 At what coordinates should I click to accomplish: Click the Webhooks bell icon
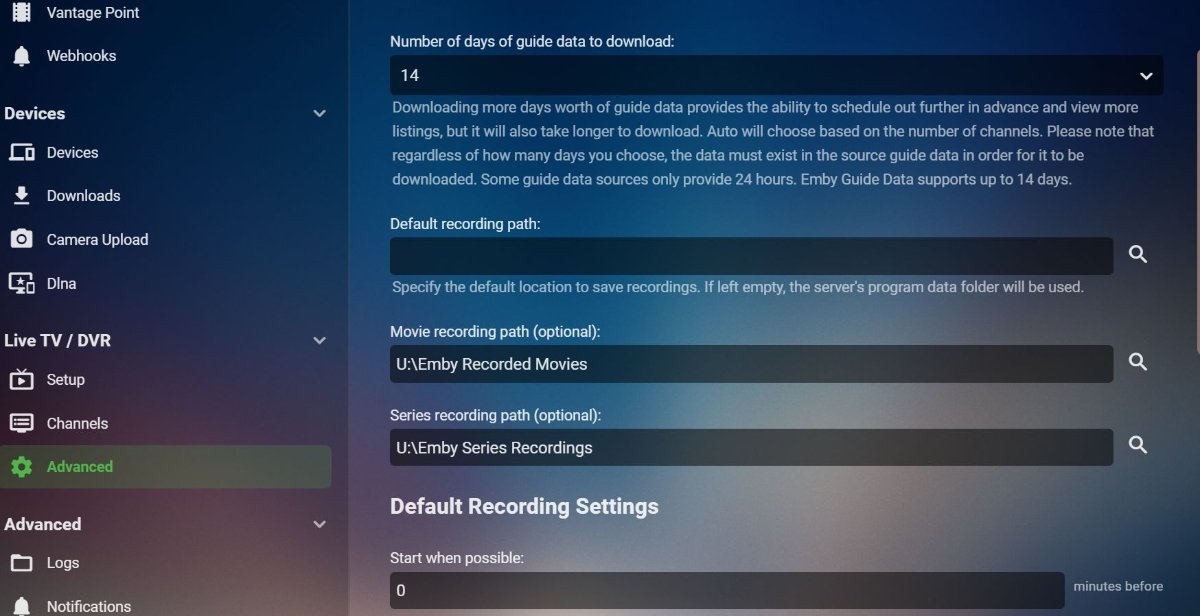(x=21, y=56)
